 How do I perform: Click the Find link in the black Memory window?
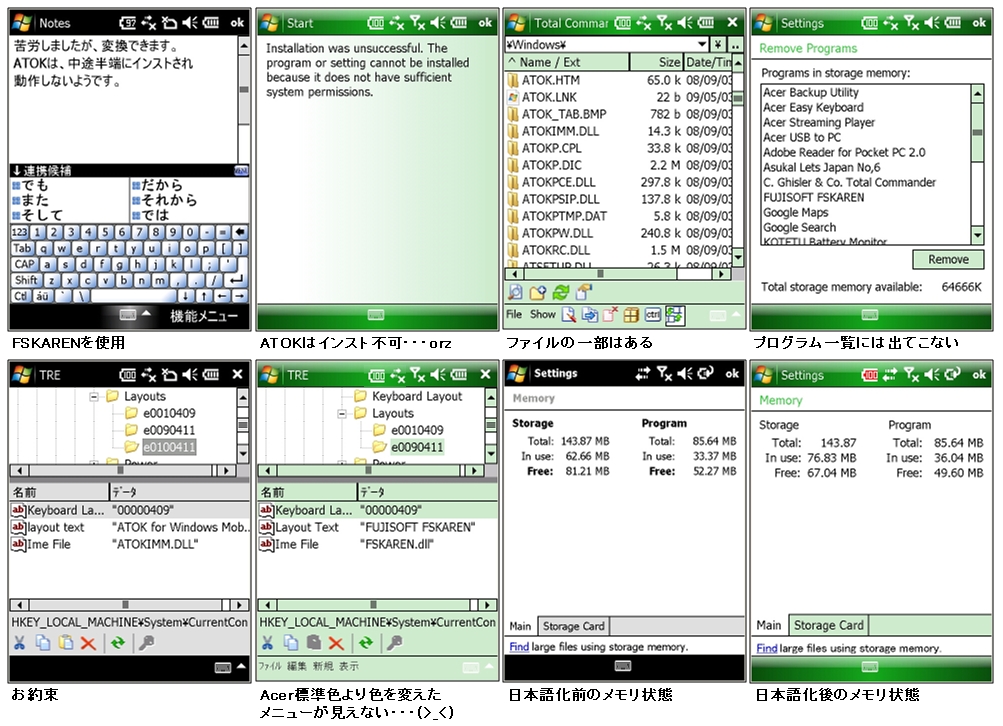519,647
